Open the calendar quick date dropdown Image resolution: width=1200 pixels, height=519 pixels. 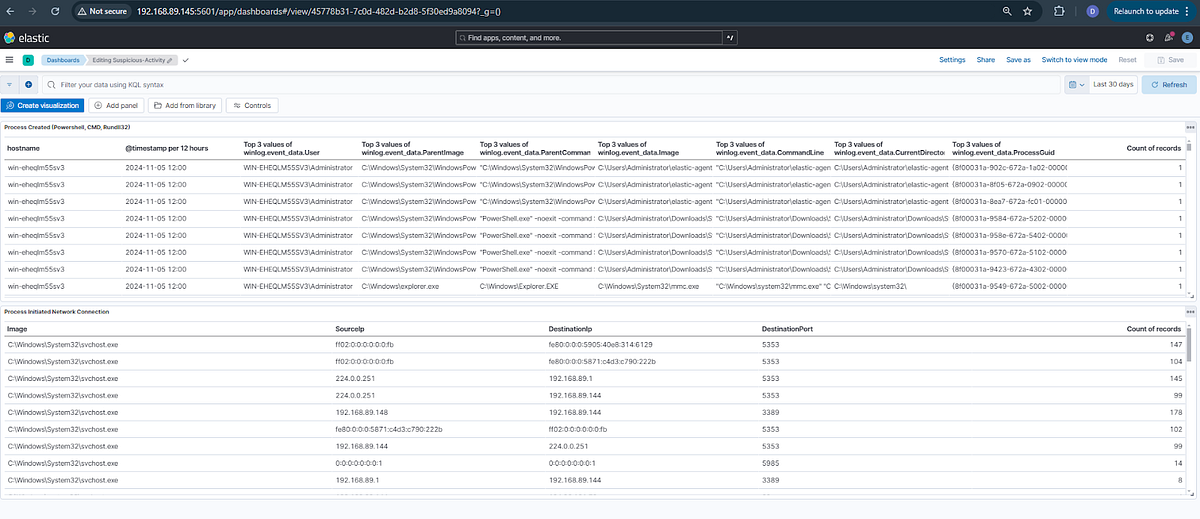click(x=1076, y=85)
